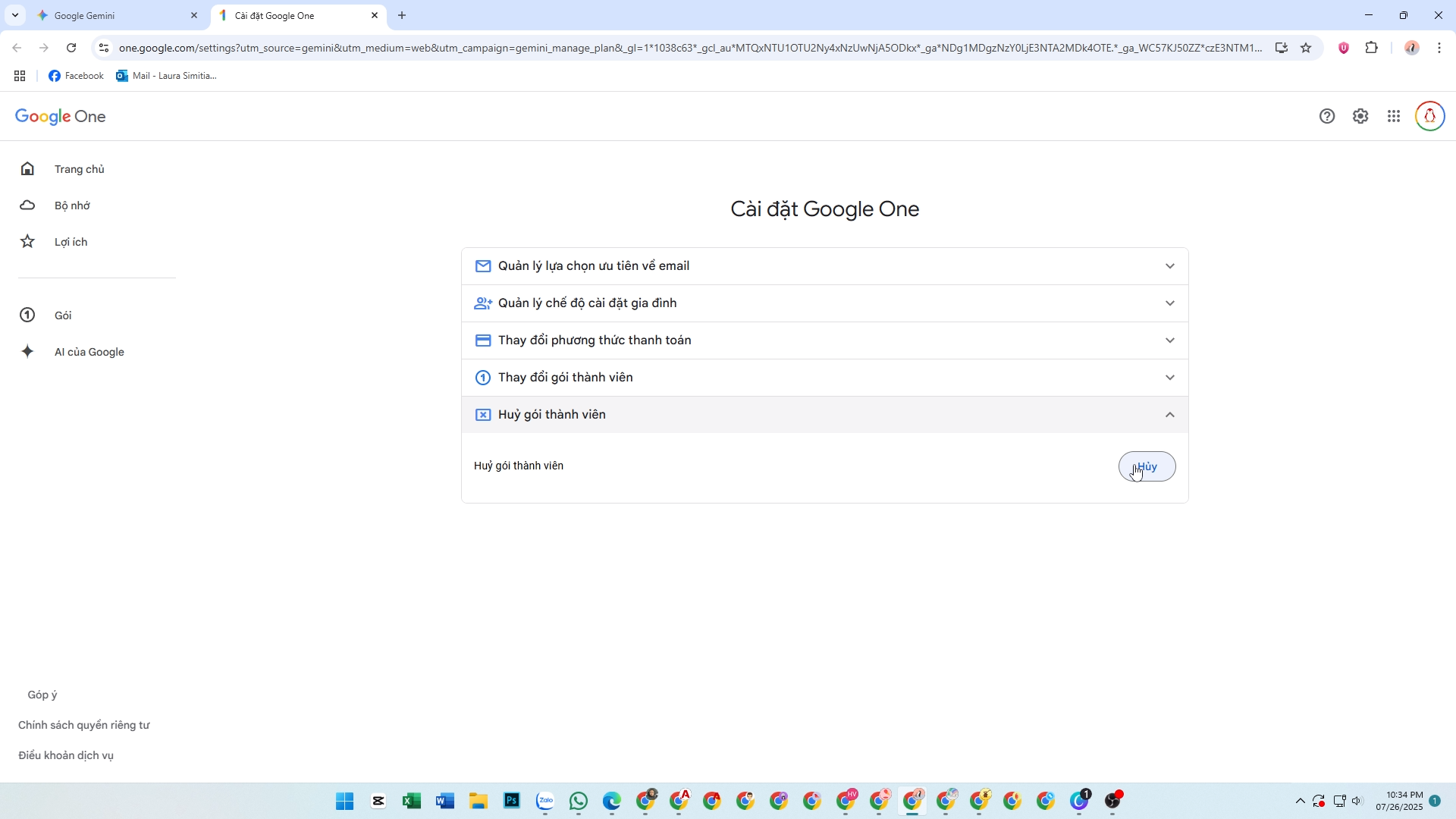Collapse Huỷ gói thành viên section
This screenshot has width=1456, height=819.
[x=824, y=415]
